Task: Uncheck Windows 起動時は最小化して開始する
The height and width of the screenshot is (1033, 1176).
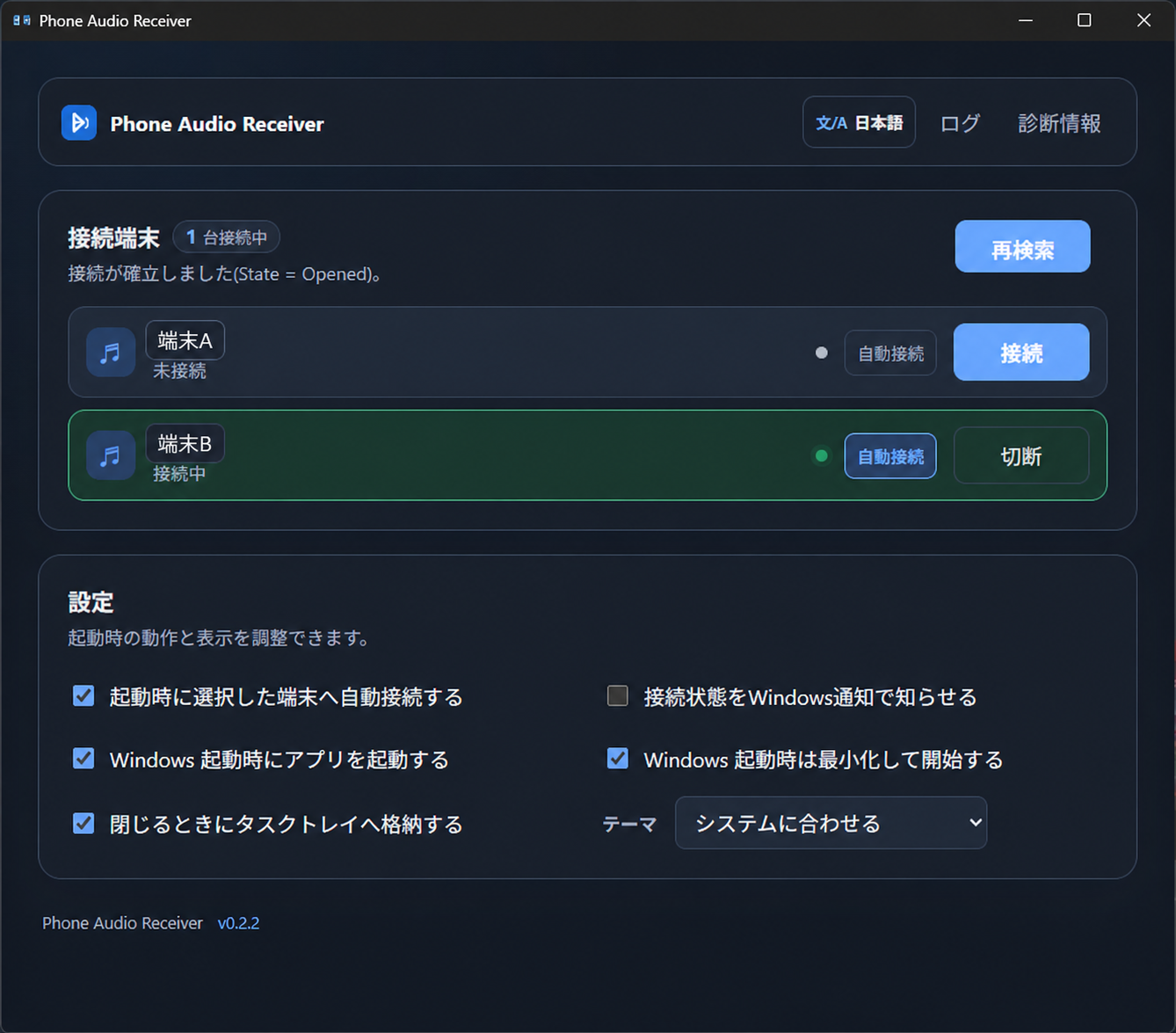Action: point(618,759)
